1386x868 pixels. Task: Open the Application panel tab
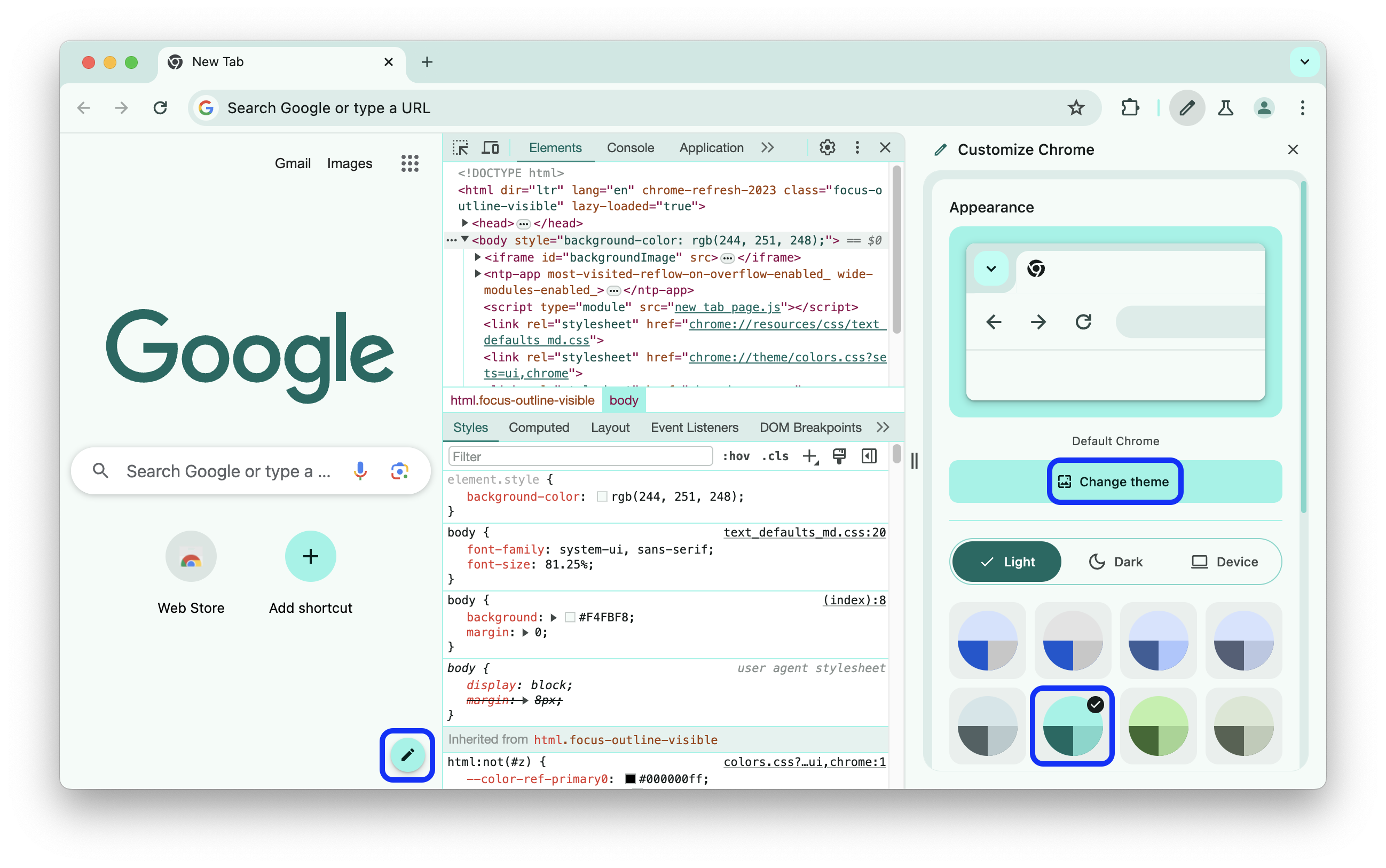tap(711, 148)
